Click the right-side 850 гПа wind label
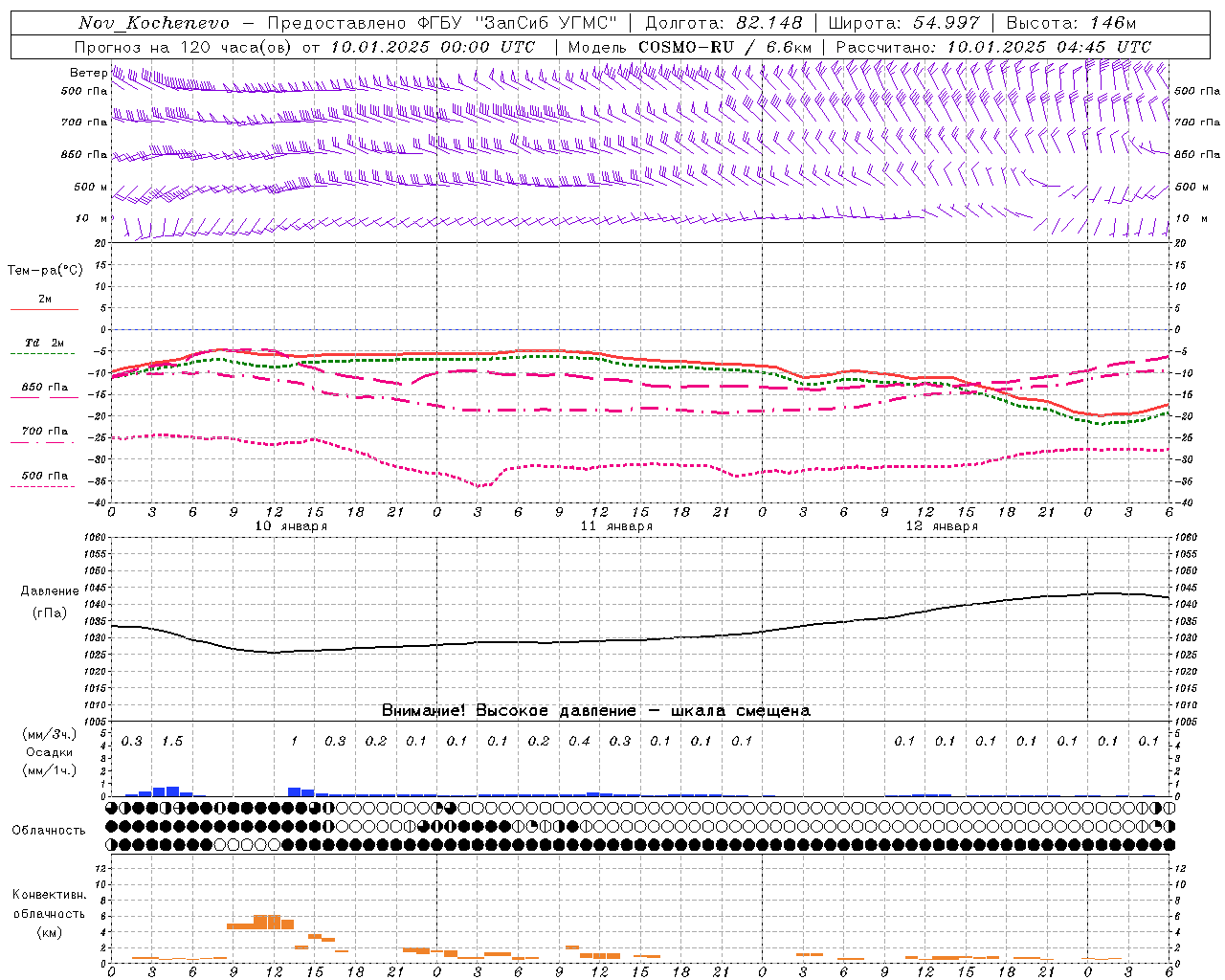Viewport: 1225px width, 980px height. pyautogui.click(x=1197, y=154)
